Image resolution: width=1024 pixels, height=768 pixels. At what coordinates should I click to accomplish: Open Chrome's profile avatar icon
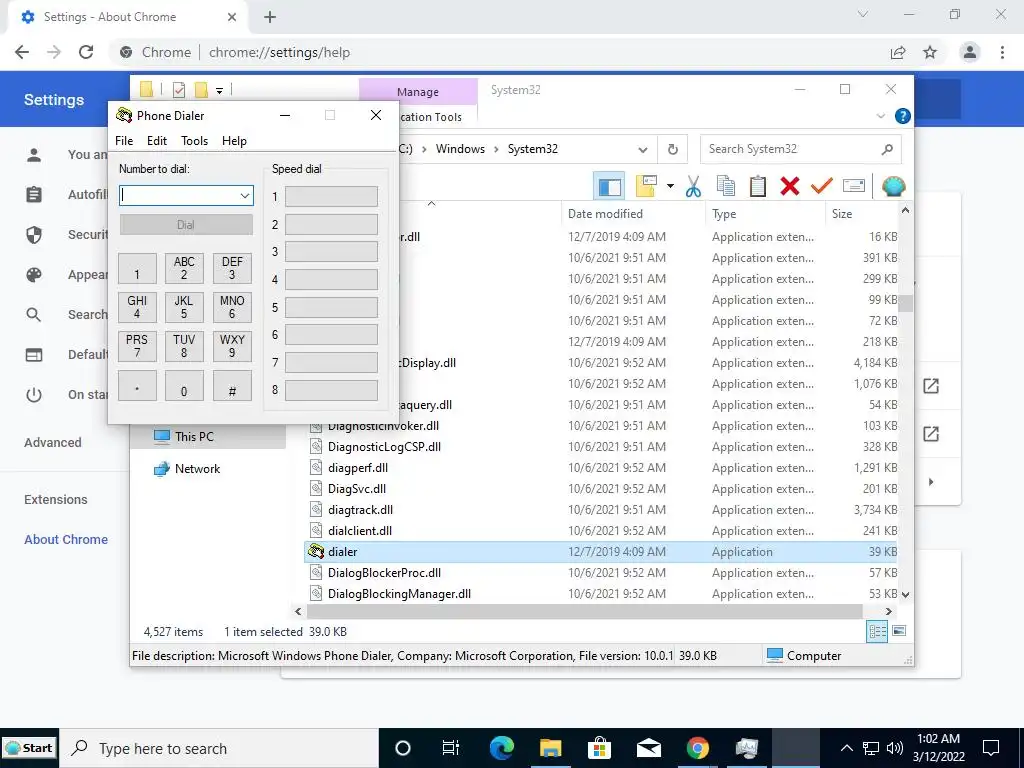pos(970,52)
